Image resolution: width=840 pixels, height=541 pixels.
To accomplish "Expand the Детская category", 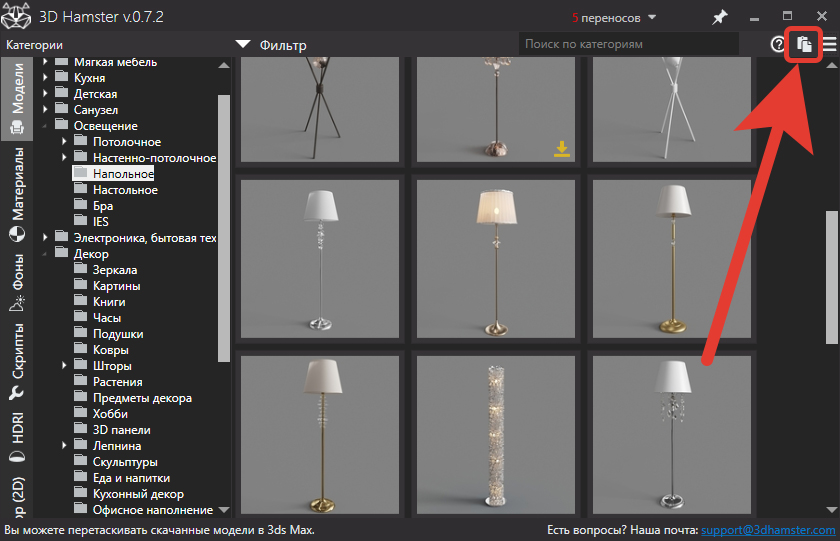I will tap(45, 94).
